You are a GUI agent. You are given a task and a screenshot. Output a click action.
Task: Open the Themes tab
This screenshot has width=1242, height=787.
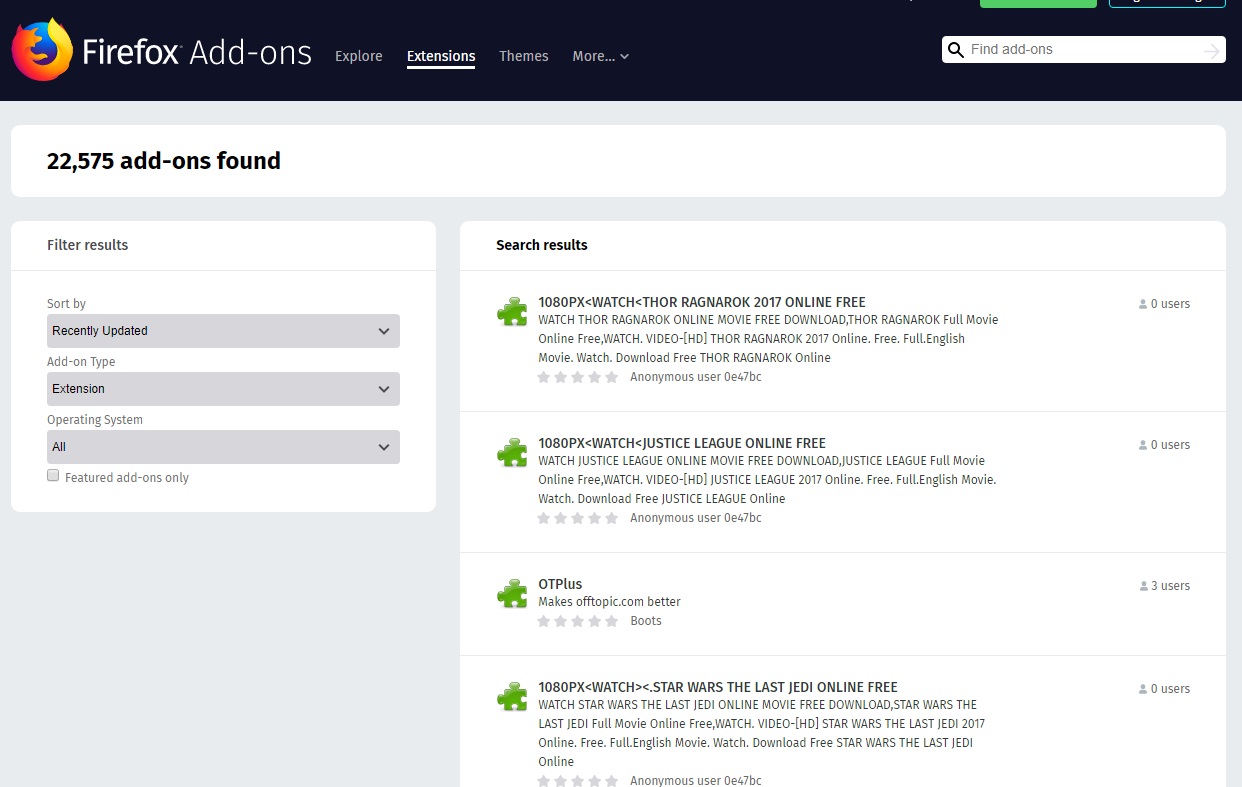524,56
